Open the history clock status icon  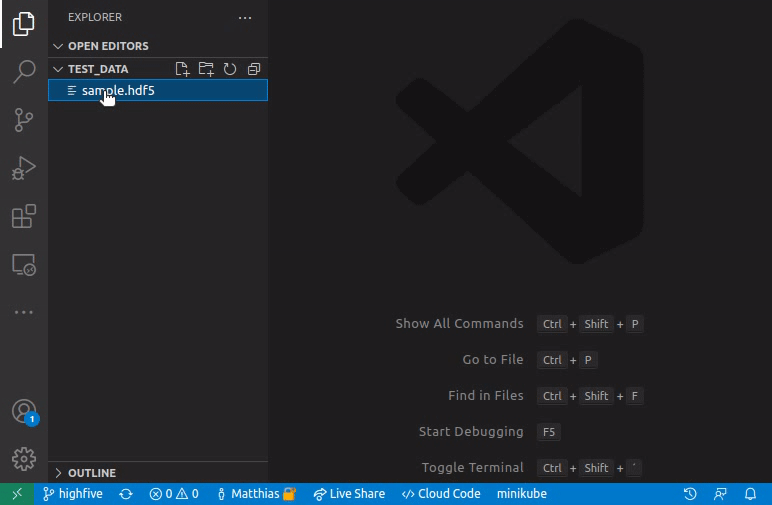tap(690, 494)
